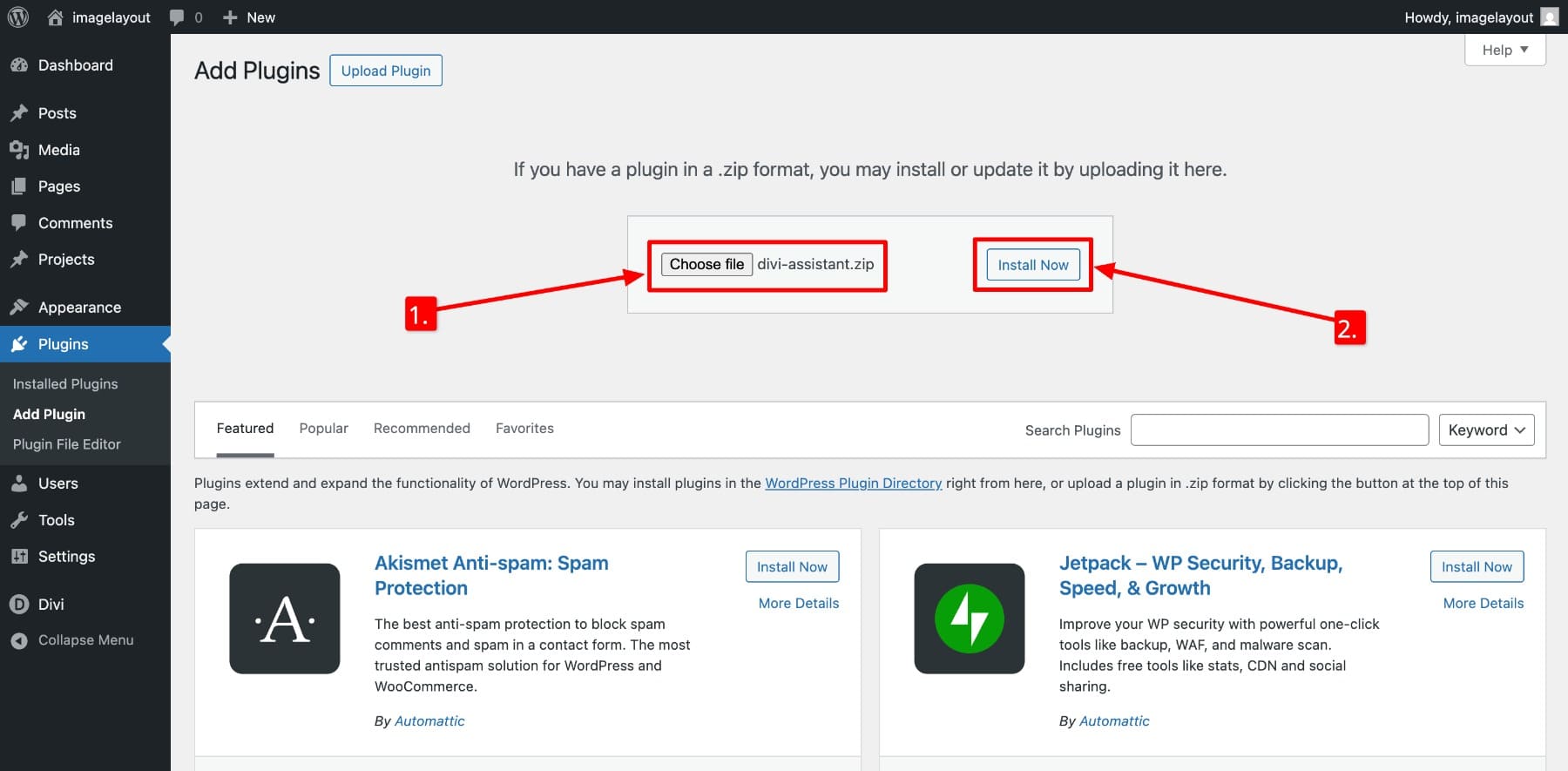Click the Comments bubble icon in sidebar
1568x771 pixels.
point(19,222)
